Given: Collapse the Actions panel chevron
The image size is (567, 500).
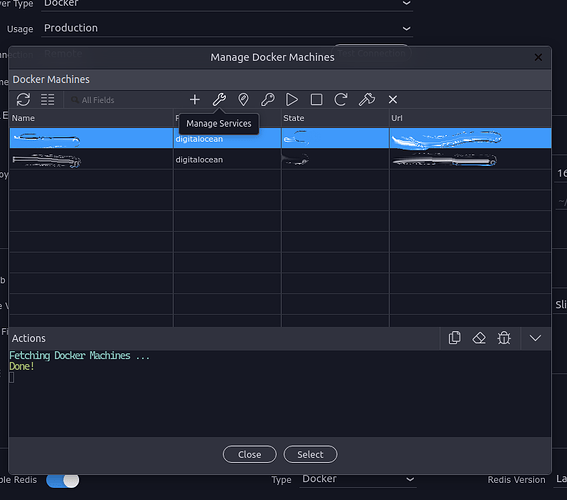Looking at the screenshot, I should pos(535,338).
